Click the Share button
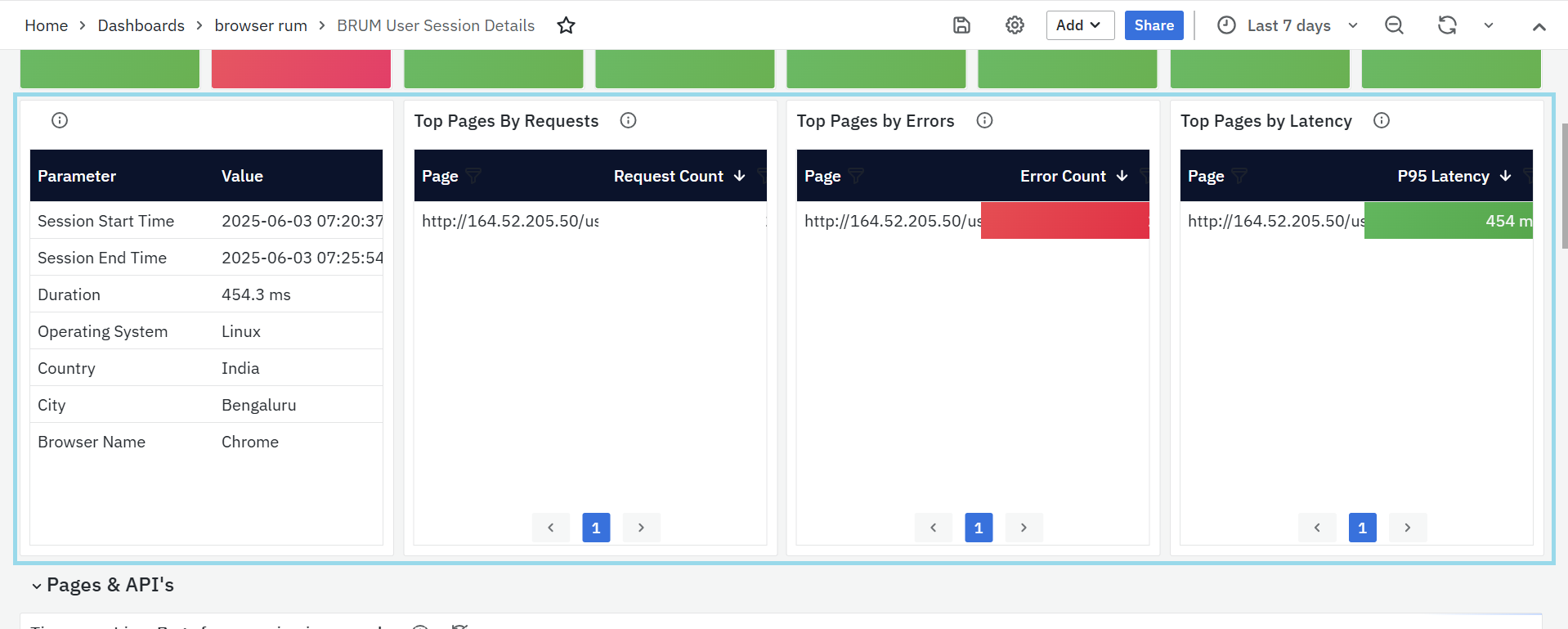Screen dimensions: 1568x629 [x=1154, y=25]
